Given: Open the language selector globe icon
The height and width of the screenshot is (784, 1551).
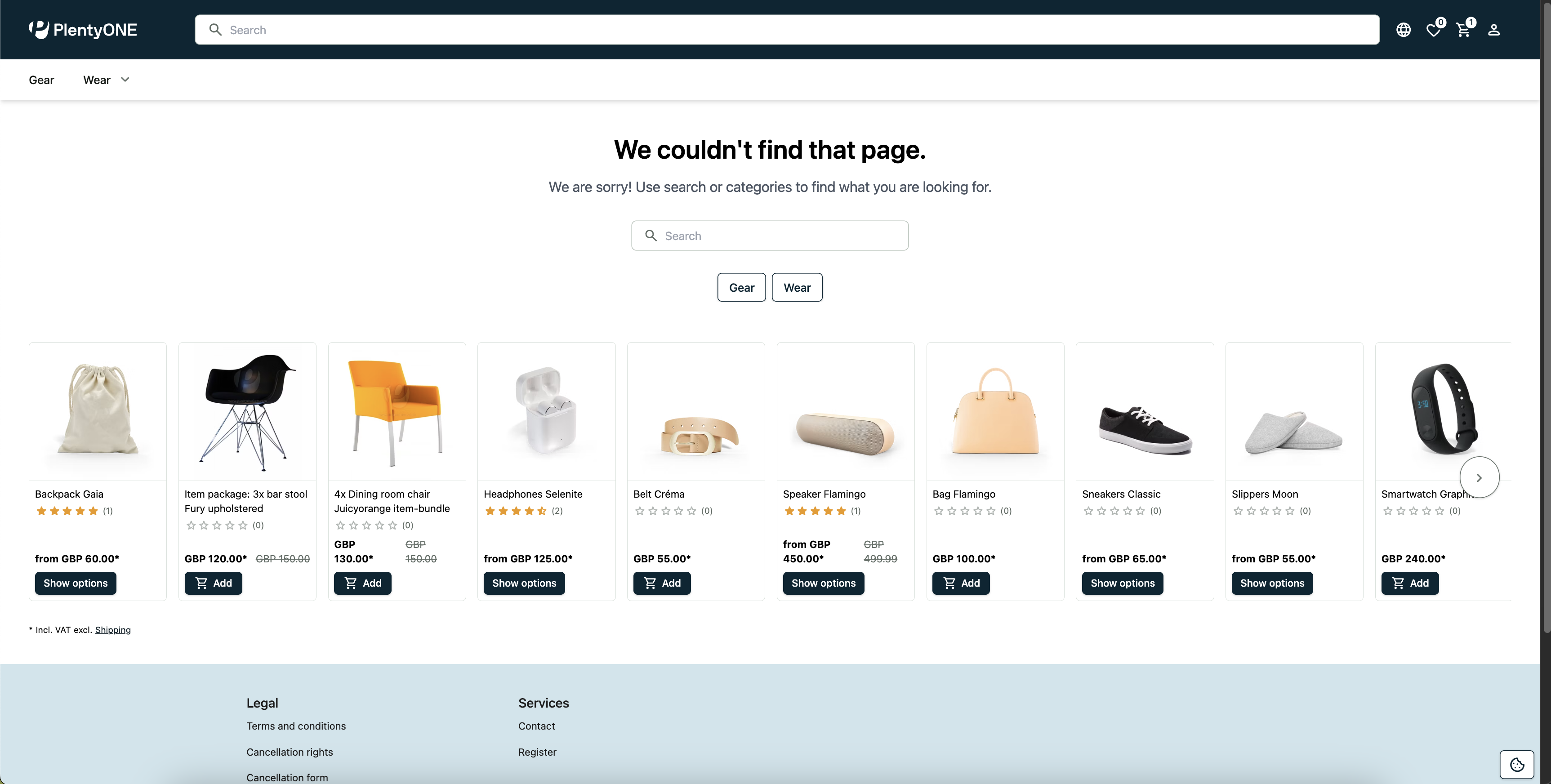Looking at the screenshot, I should (1403, 30).
